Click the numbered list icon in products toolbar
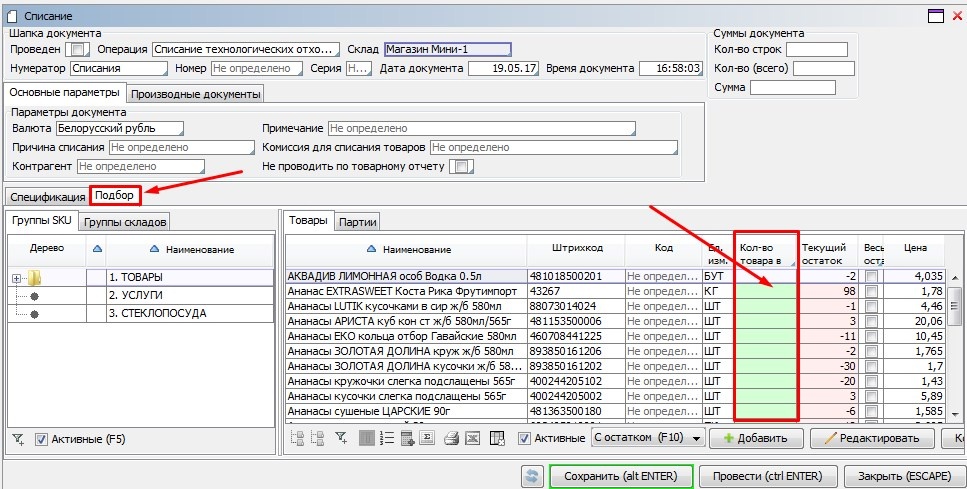 tap(386, 438)
